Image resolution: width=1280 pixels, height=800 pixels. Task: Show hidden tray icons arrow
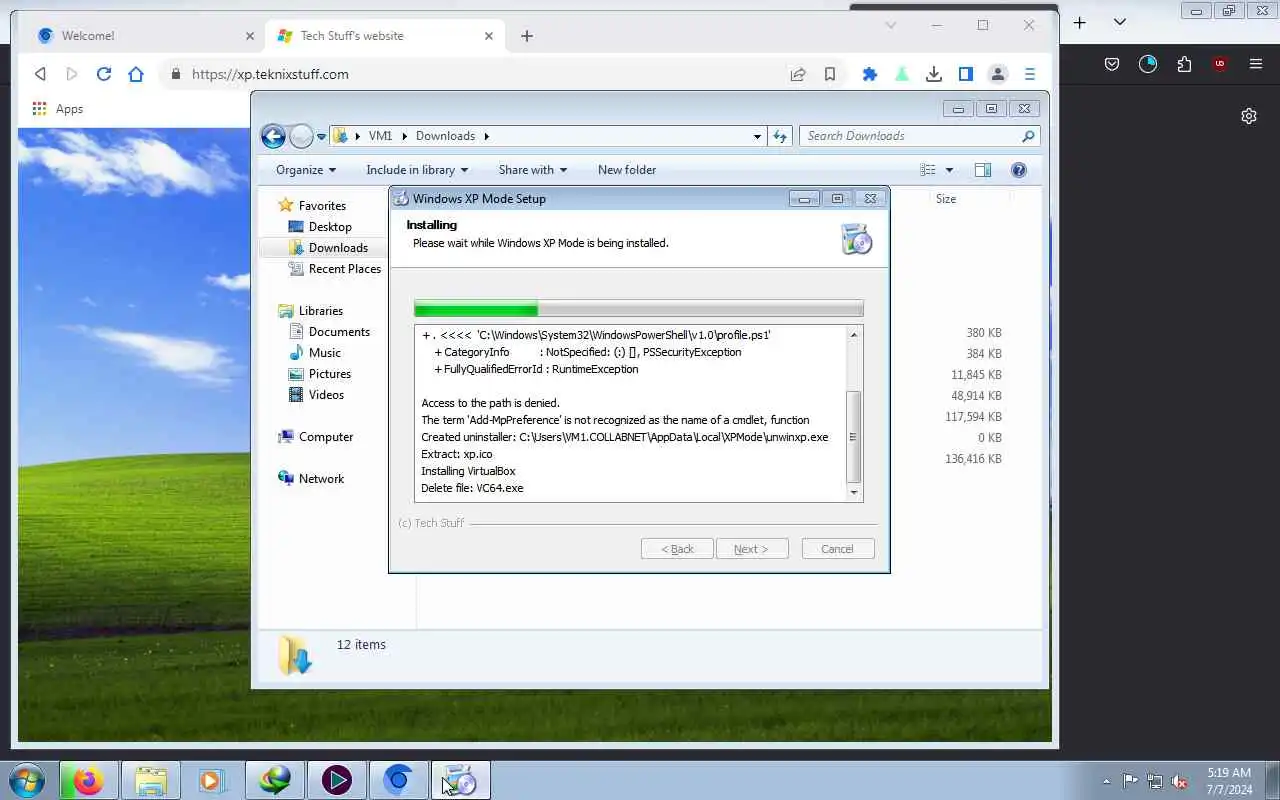(1106, 781)
